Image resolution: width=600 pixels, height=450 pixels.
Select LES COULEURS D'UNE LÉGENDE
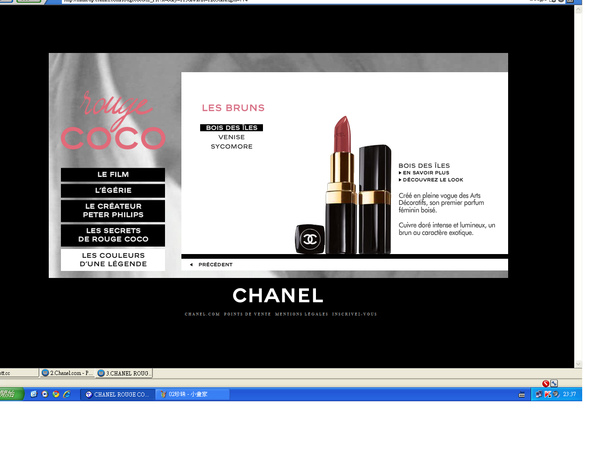click(113, 260)
